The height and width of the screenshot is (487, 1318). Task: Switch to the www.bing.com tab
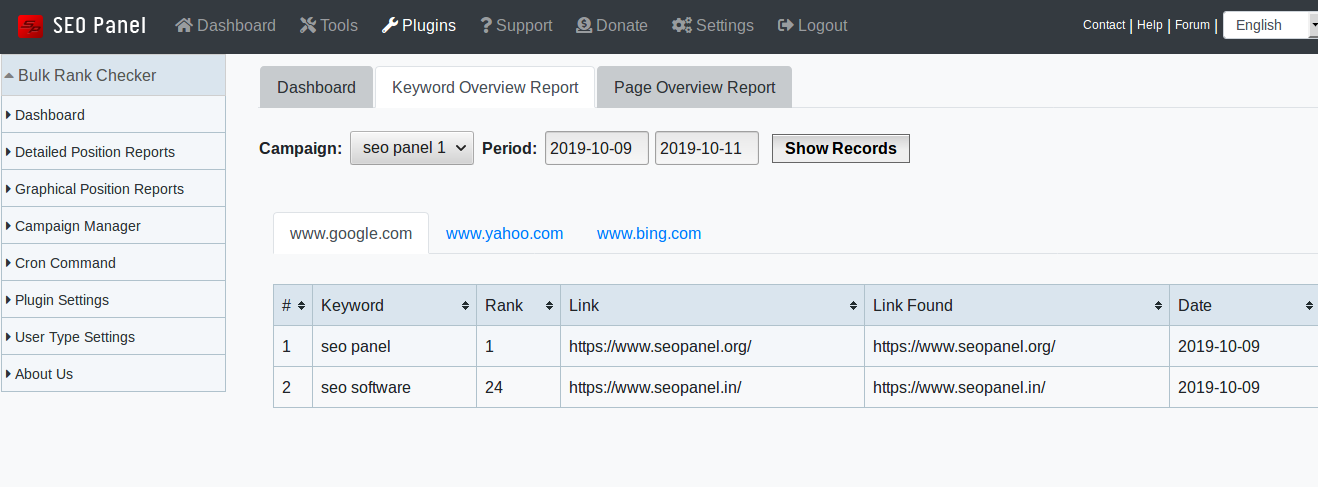click(649, 233)
